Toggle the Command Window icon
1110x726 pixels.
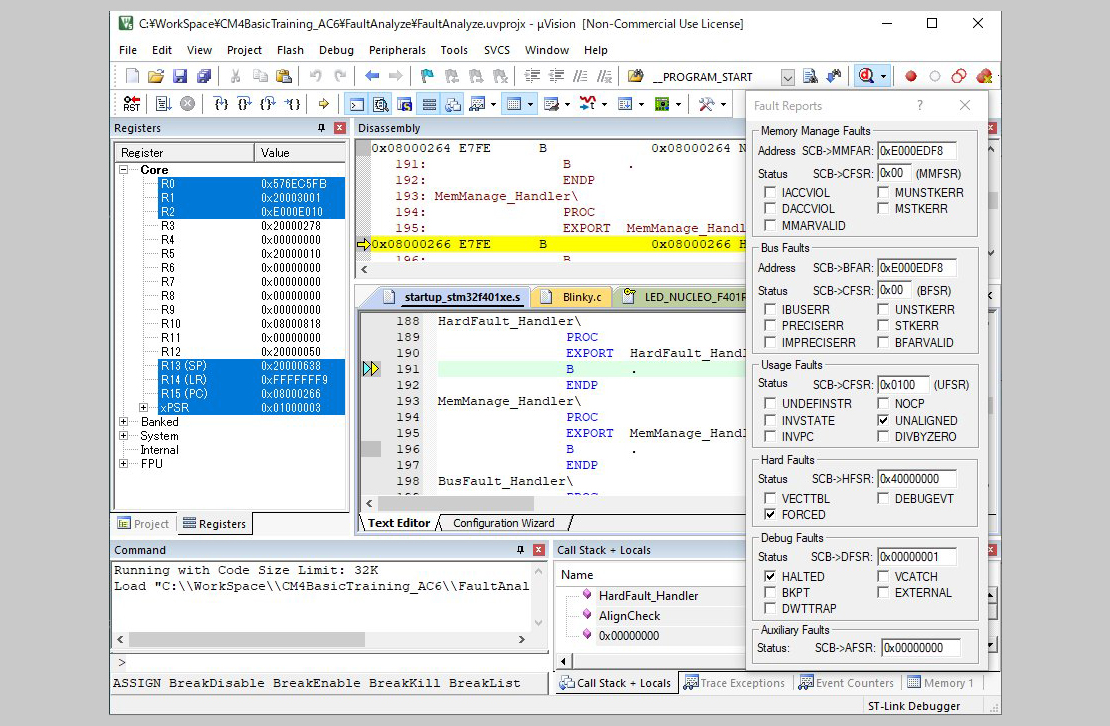pos(357,105)
